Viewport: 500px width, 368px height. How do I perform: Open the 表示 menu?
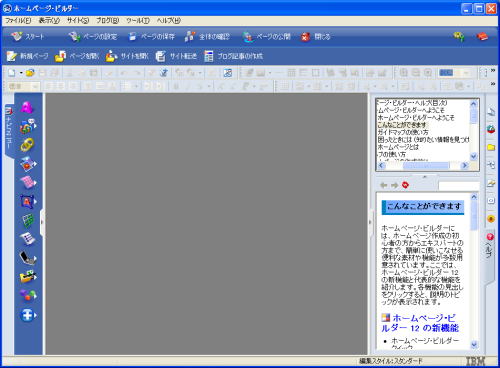(x=49, y=21)
